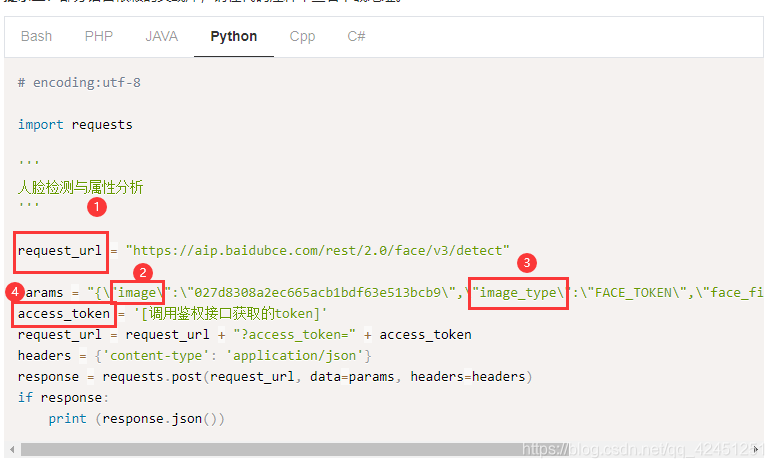Open the JAVA code tab
The height and width of the screenshot is (468, 774).
pyautogui.click(x=161, y=37)
